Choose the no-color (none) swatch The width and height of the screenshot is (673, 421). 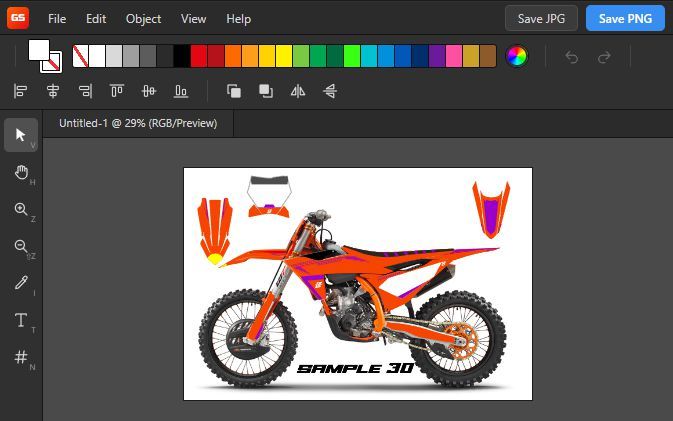(x=80, y=56)
